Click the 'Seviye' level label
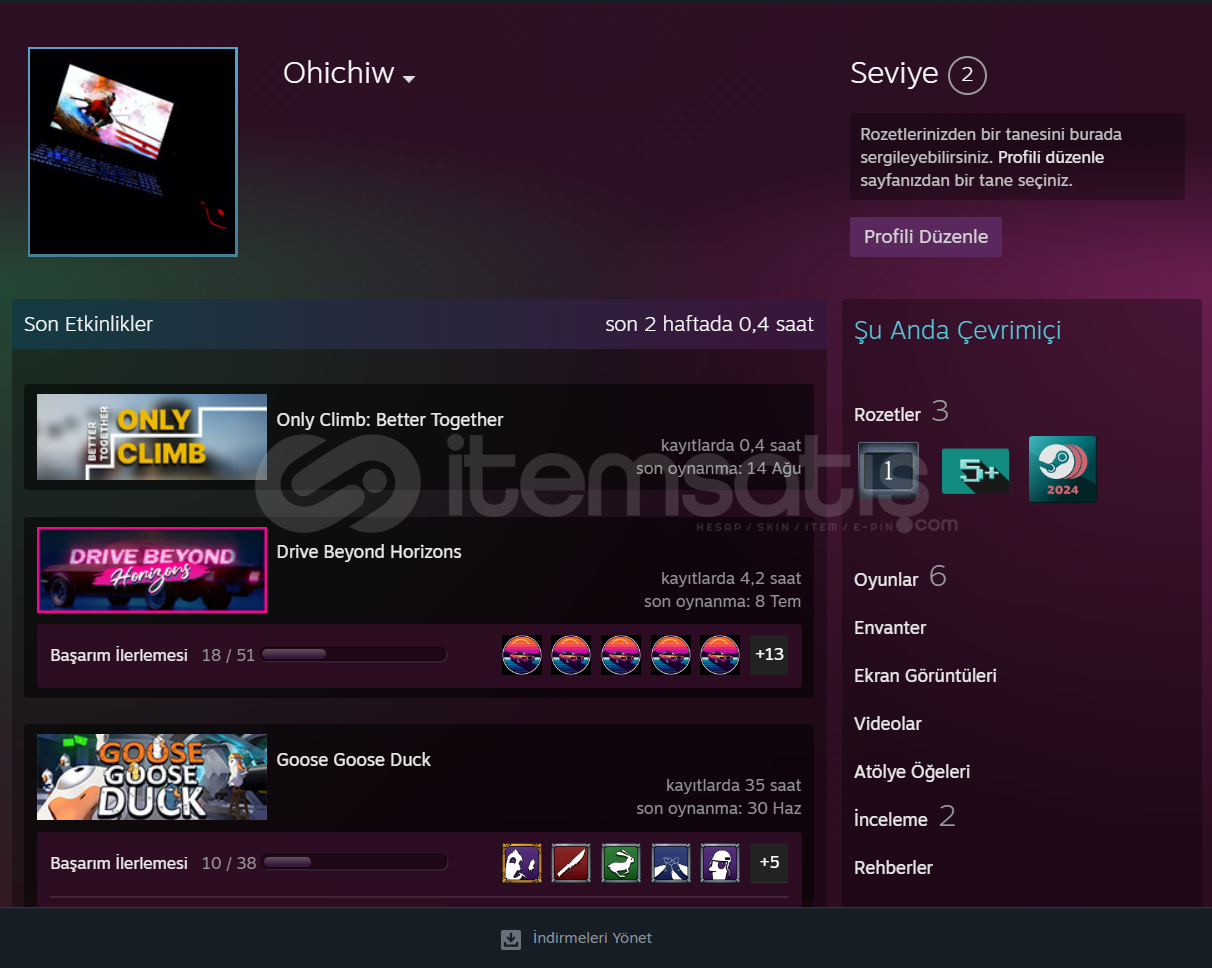The height and width of the screenshot is (968, 1212). (x=894, y=73)
